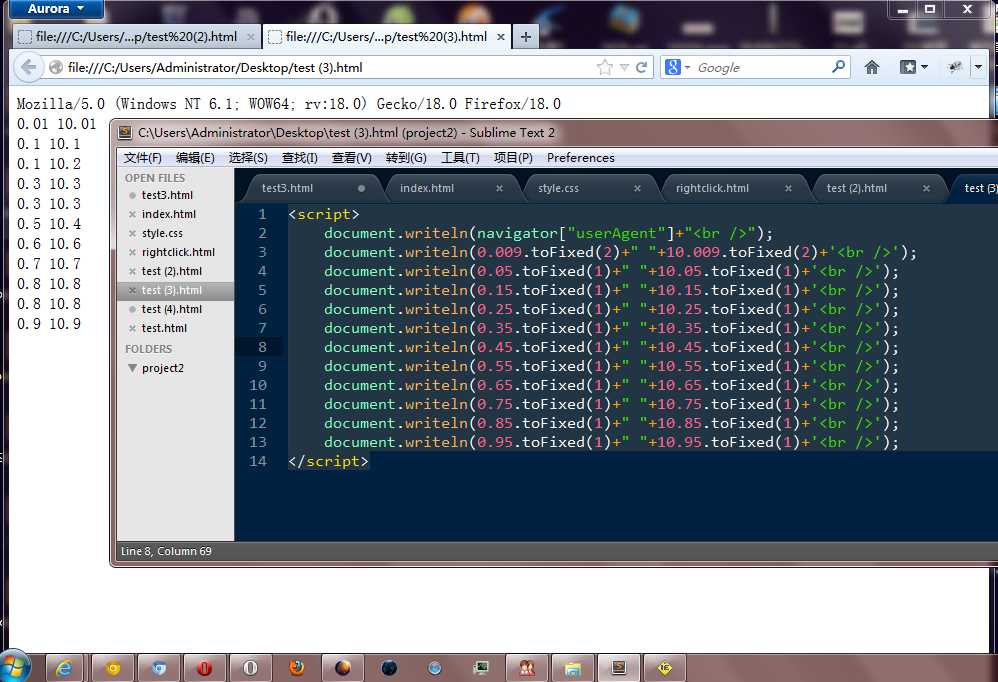
Task: Click the Sublime Text title bar icon
Action: 125,132
